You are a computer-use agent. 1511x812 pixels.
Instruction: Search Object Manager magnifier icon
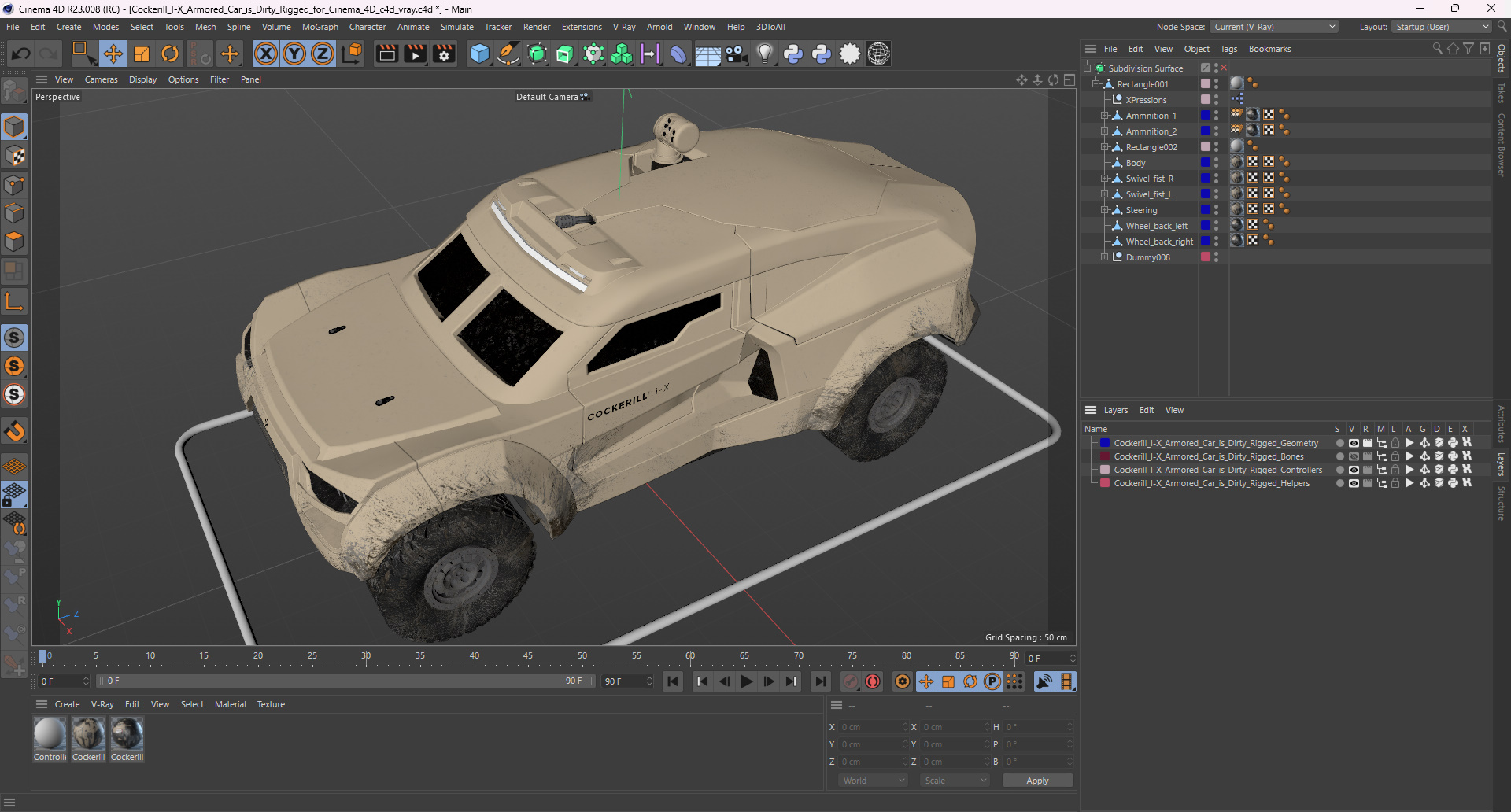[x=1437, y=49]
